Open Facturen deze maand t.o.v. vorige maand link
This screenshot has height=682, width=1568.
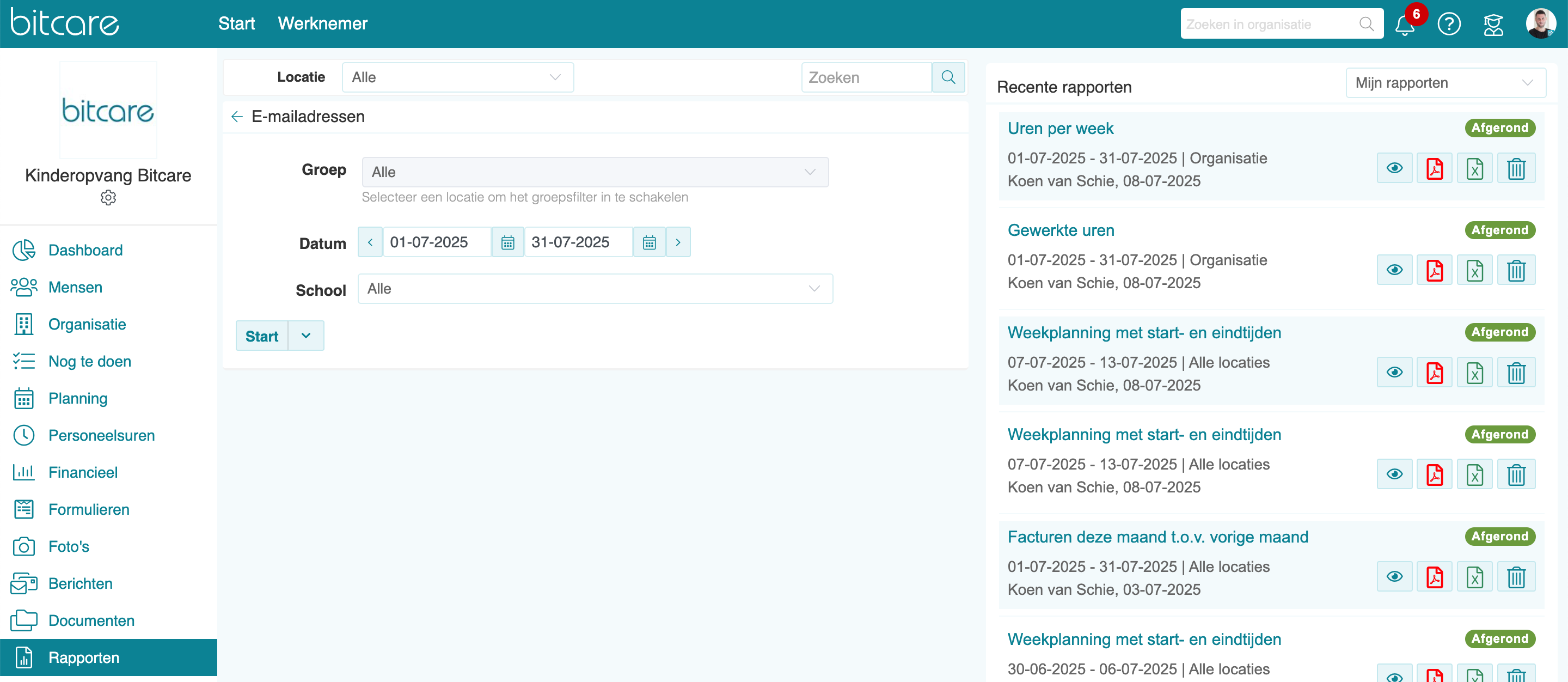tap(1157, 537)
